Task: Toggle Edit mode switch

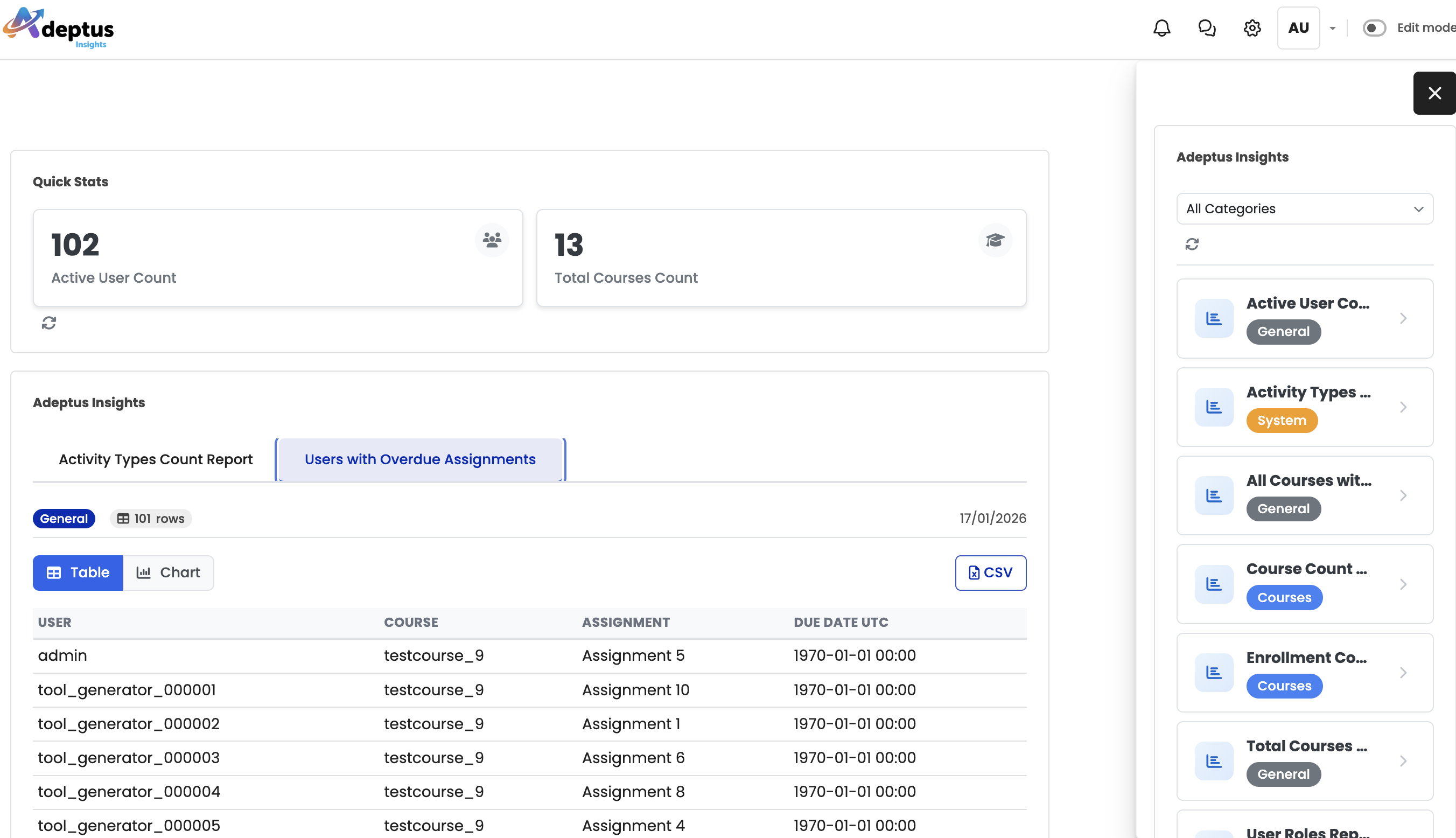Action: 1374,27
